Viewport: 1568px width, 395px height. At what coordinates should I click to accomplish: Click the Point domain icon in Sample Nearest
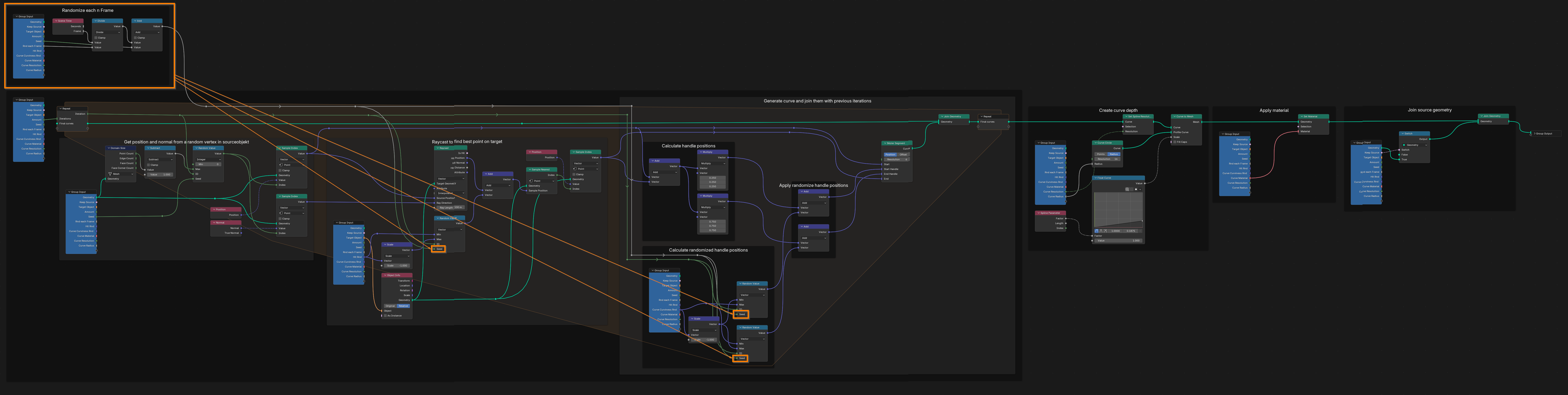(531, 181)
